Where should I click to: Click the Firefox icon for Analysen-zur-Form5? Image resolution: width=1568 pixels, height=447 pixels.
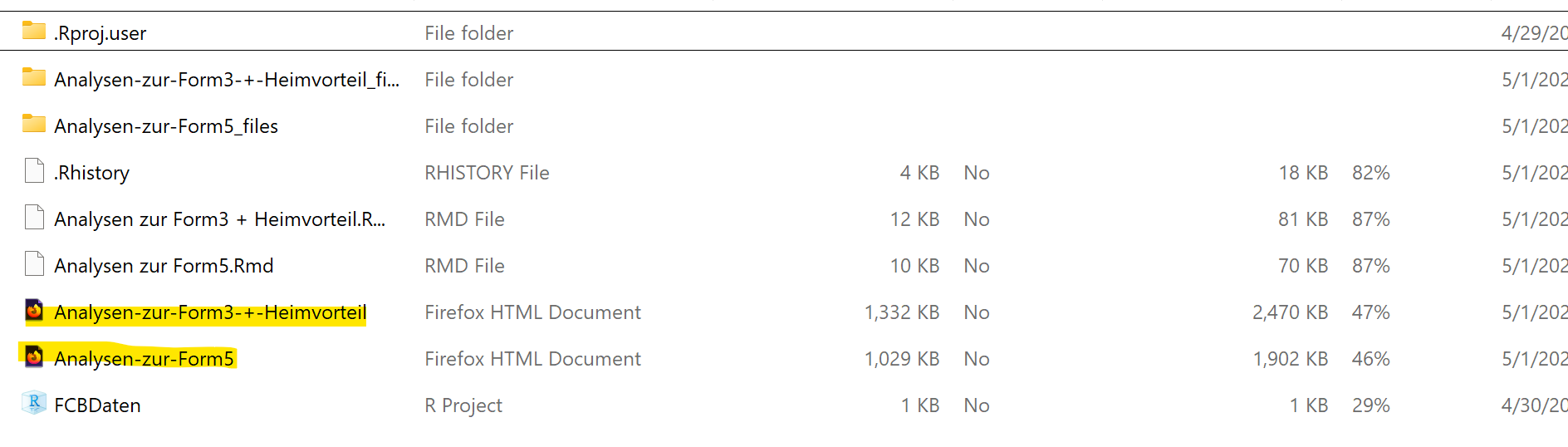click(x=34, y=357)
